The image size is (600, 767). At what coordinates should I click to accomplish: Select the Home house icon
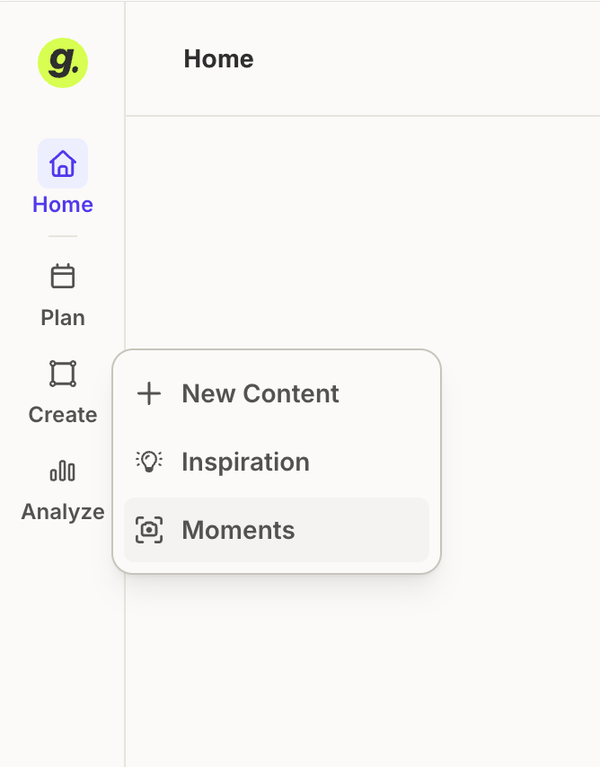tap(63, 163)
